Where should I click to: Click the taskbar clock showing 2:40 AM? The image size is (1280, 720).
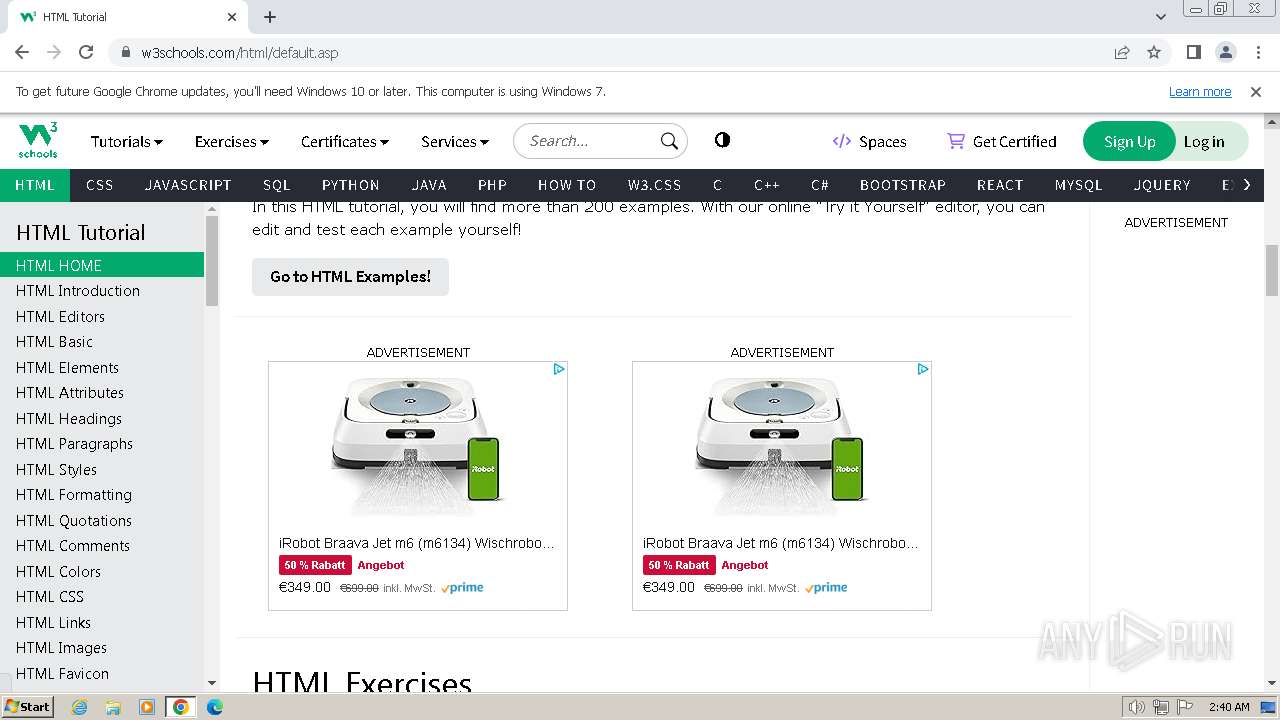click(1229, 707)
